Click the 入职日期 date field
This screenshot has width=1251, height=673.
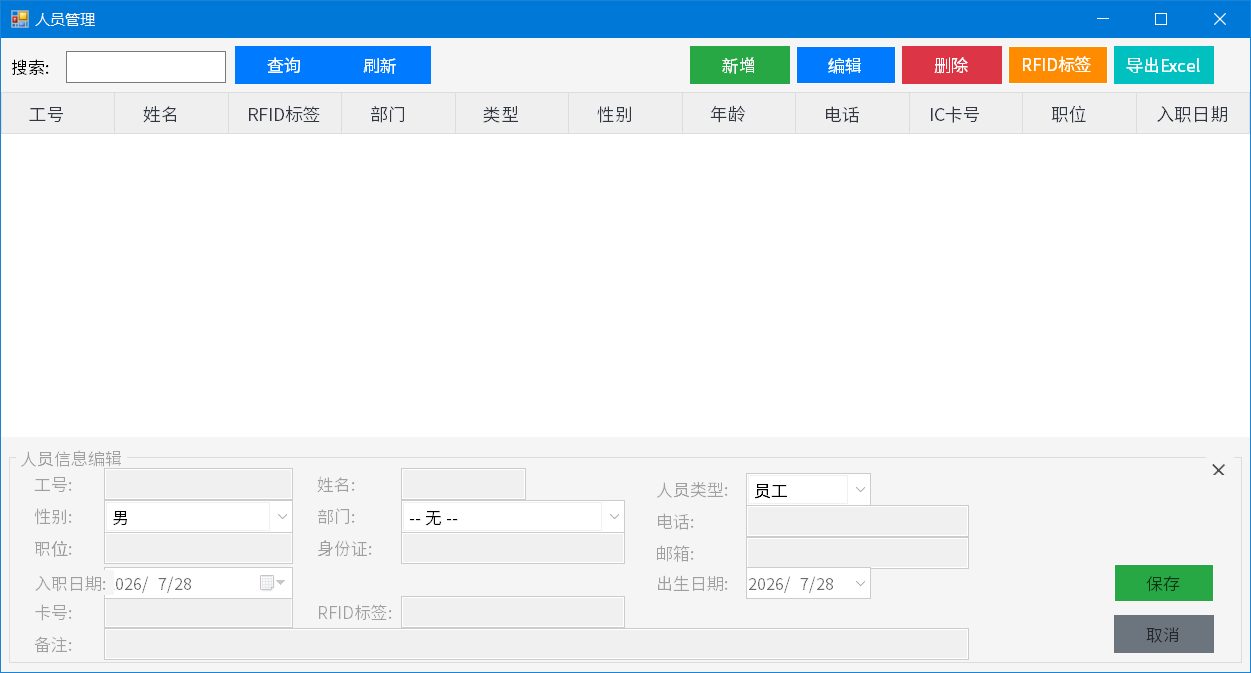coord(199,583)
